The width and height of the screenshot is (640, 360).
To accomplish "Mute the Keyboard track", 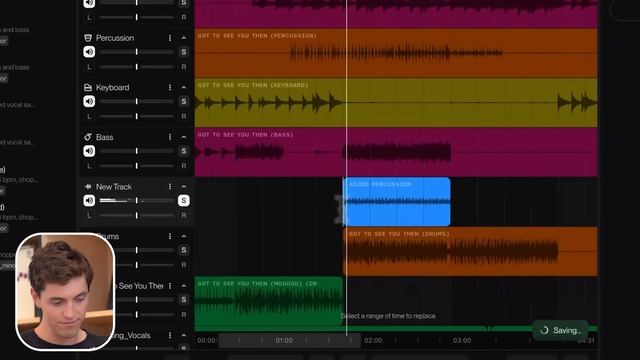I will coord(89,101).
